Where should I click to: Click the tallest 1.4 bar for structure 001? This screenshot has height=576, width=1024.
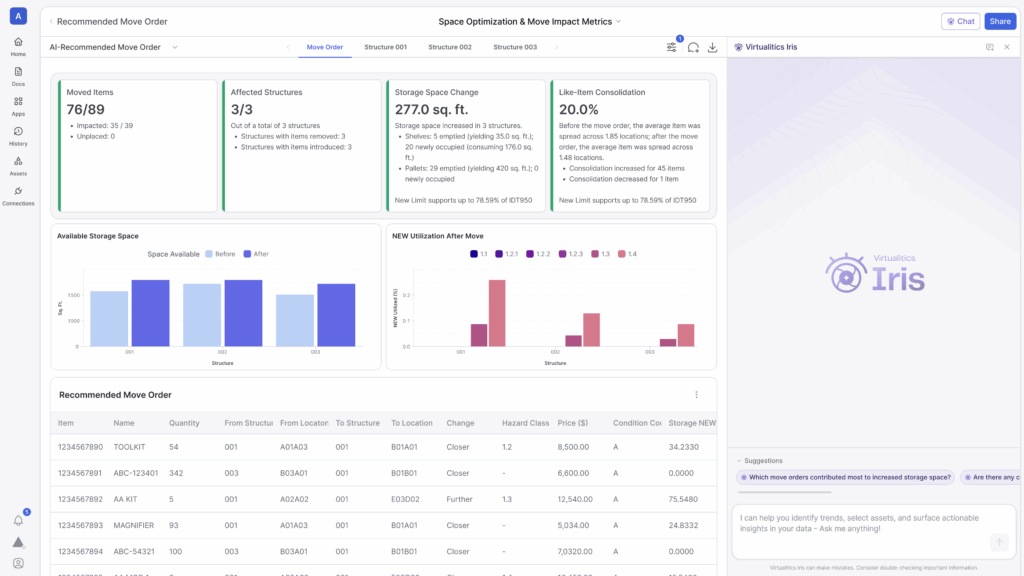pyautogui.click(x=497, y=313)
